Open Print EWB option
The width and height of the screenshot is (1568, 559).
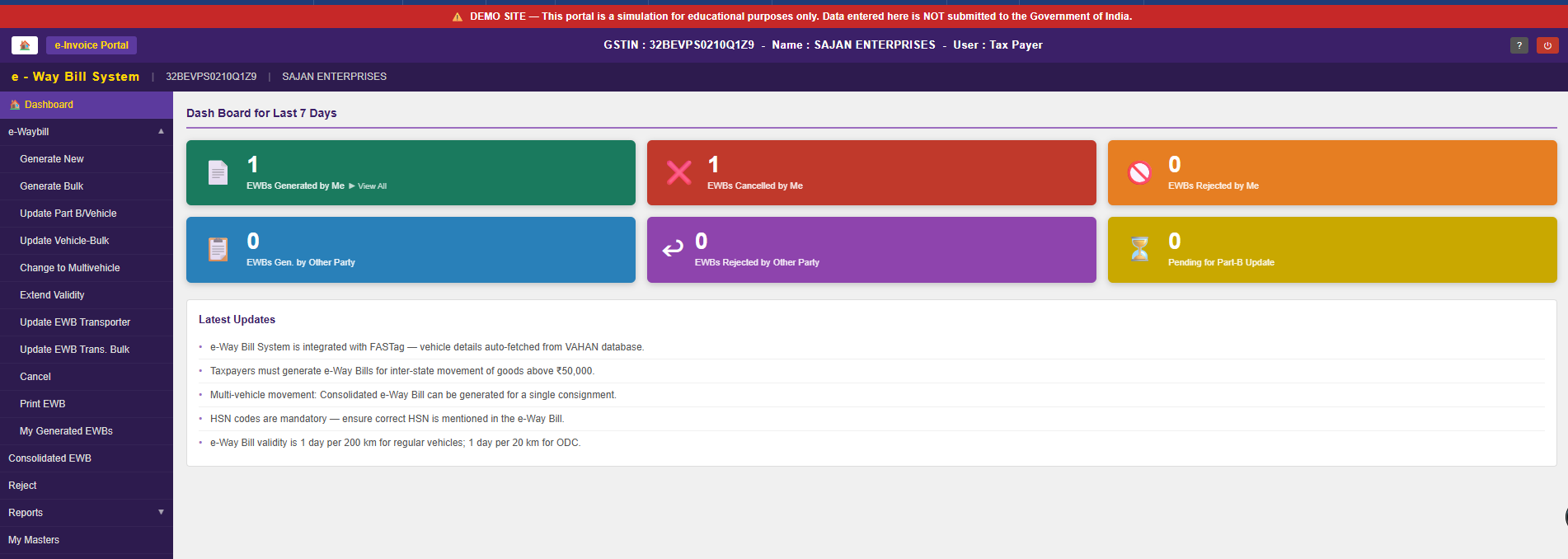pos(87,404)
